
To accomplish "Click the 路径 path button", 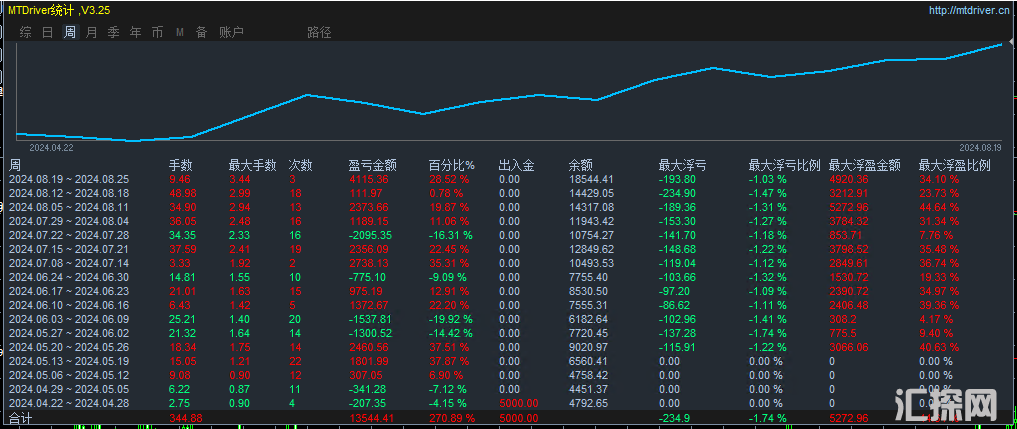I will point(319,32).
